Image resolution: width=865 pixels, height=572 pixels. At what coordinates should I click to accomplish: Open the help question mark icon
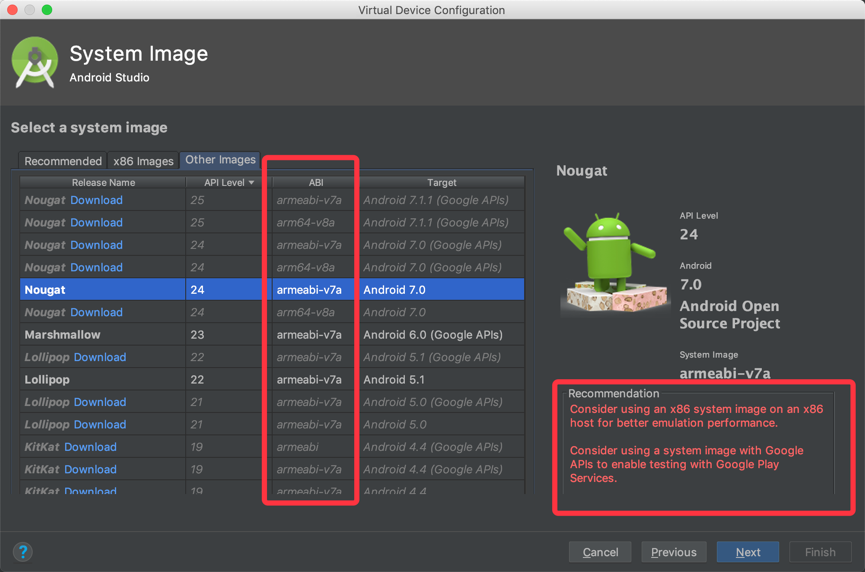pyautogui.click(x=23, y=552)
